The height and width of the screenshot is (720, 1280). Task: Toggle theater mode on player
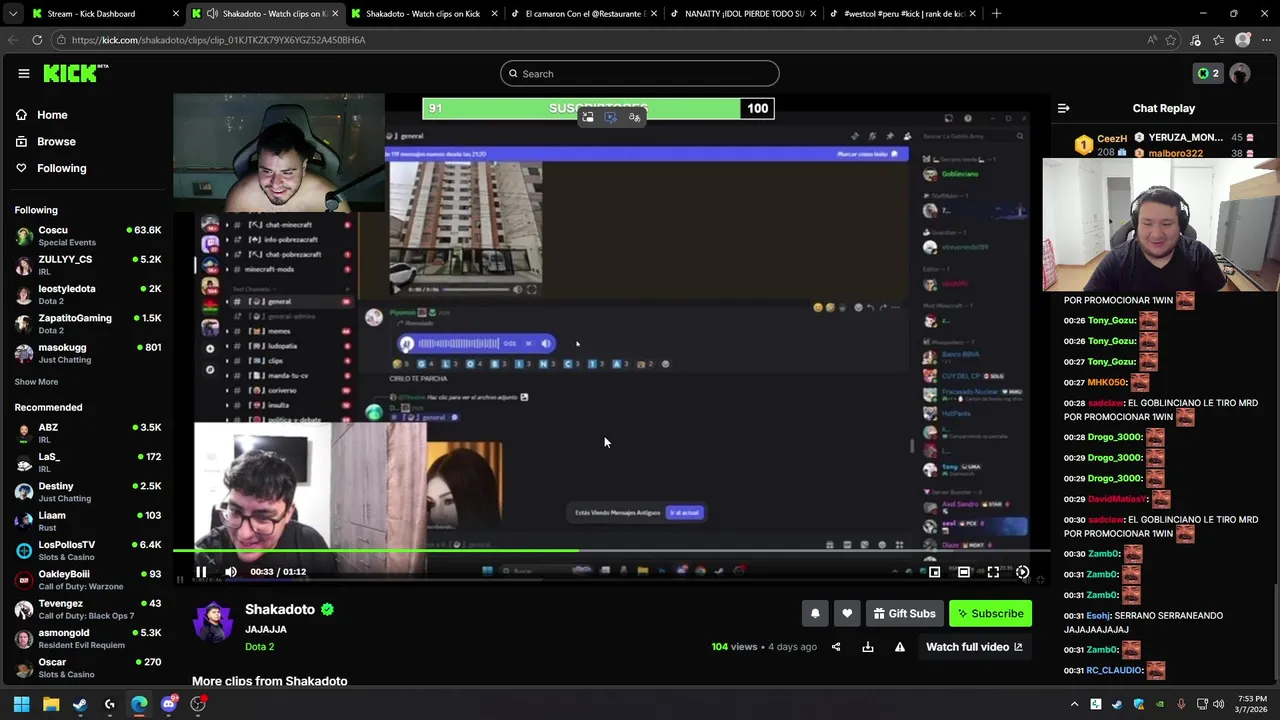pos(963,572)
